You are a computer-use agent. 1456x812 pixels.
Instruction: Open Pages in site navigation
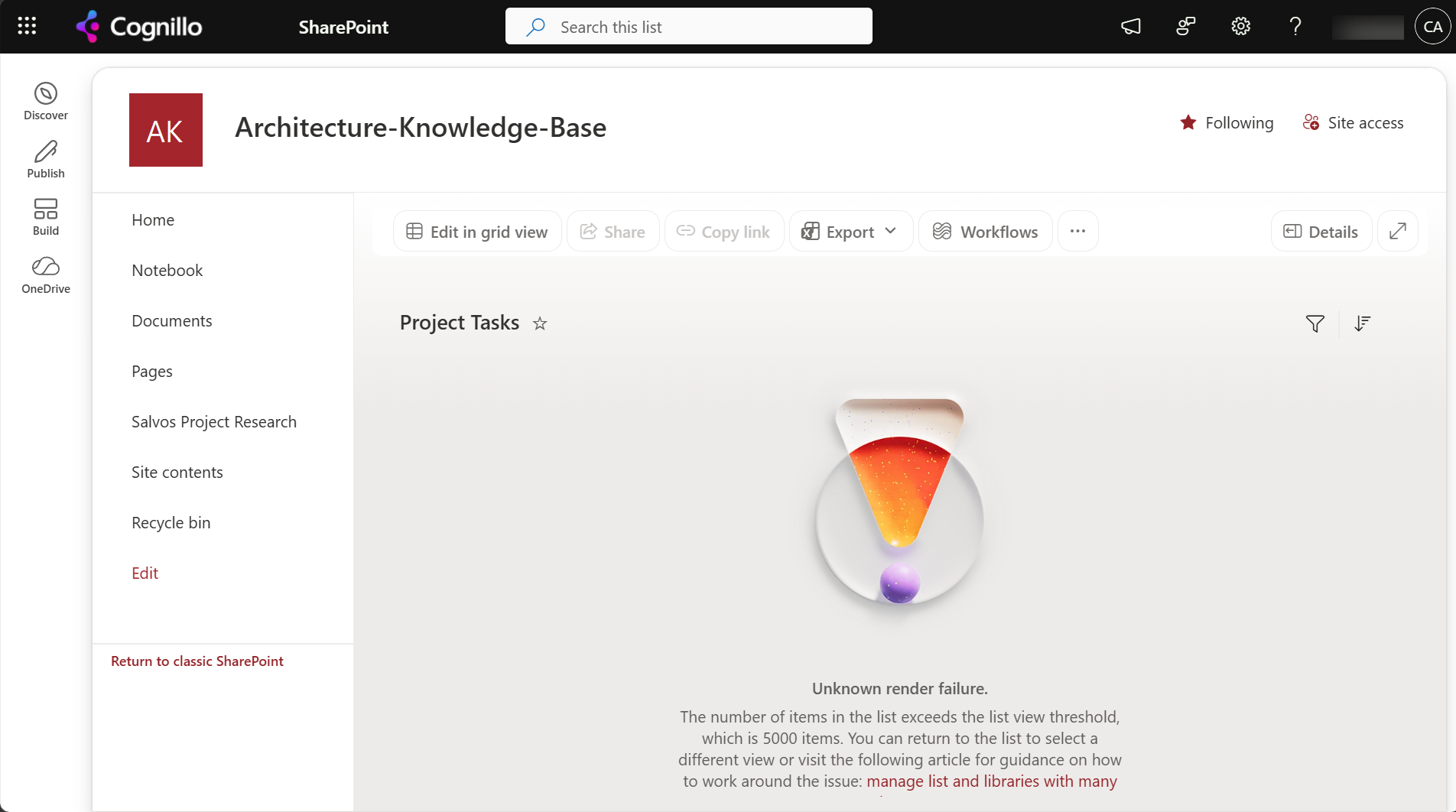152,372
